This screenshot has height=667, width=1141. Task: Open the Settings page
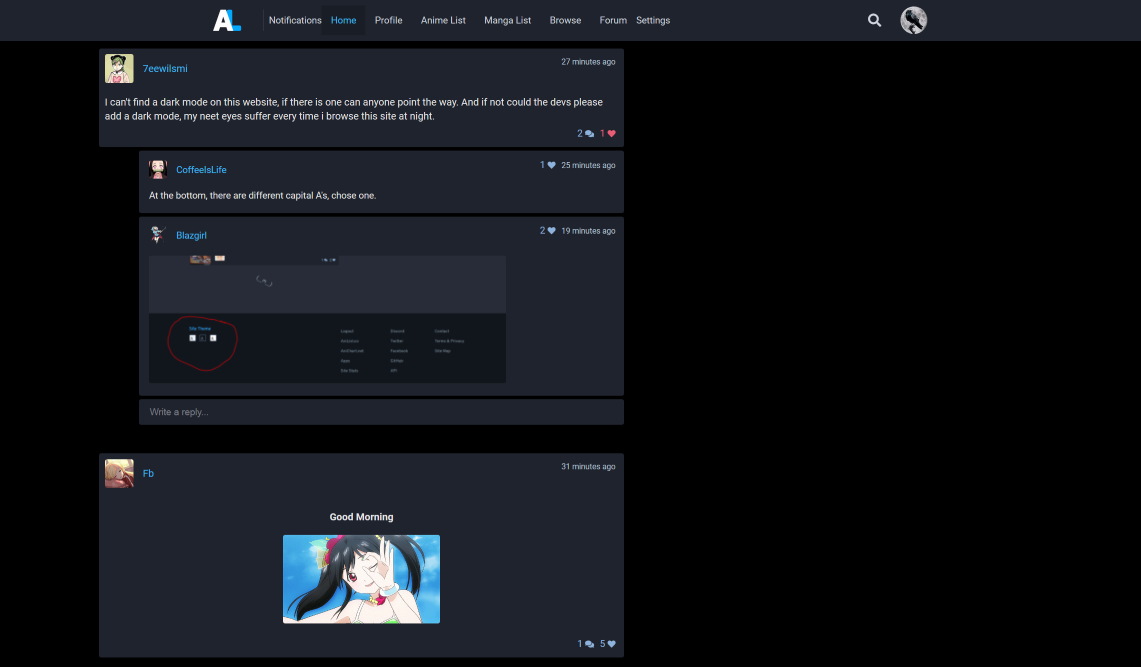[652, 20]
